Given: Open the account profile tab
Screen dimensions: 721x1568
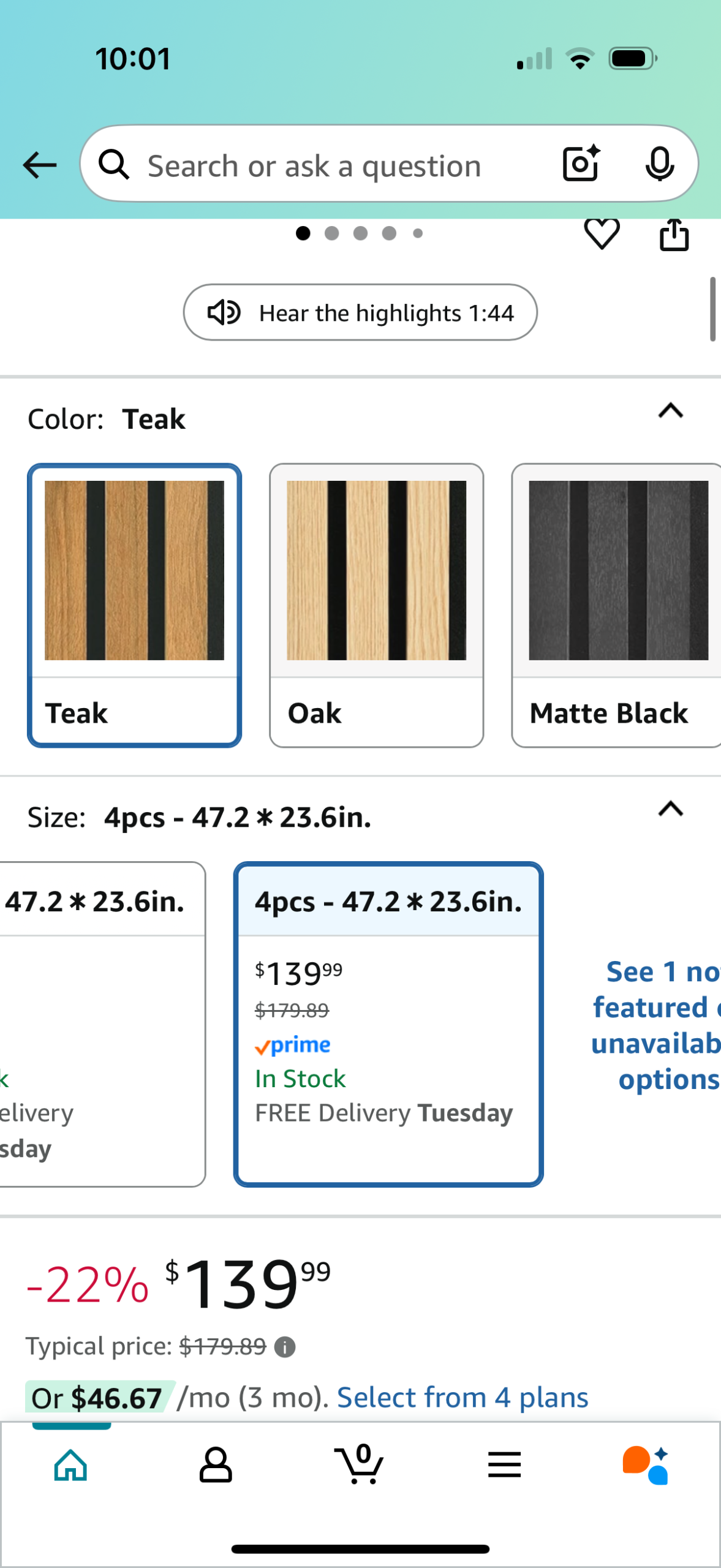Looking at the screenshot, I should tap(216, 1464).
